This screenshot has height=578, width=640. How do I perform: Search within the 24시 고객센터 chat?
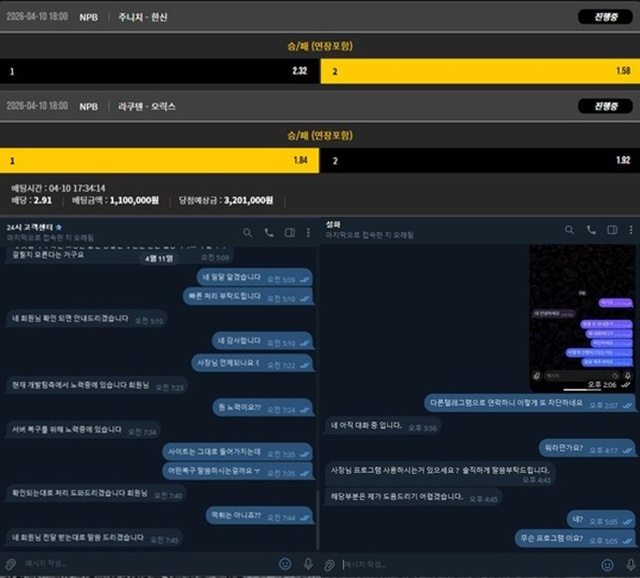247,233
